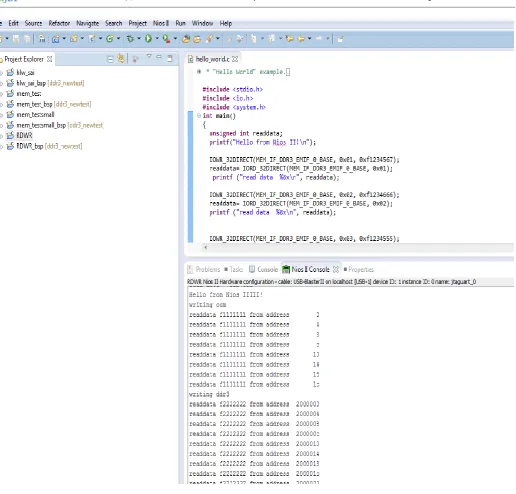The height and width of the screenshot is (494, 516).
Task: Close the hello_world.c editor tab
Action: 235,59
